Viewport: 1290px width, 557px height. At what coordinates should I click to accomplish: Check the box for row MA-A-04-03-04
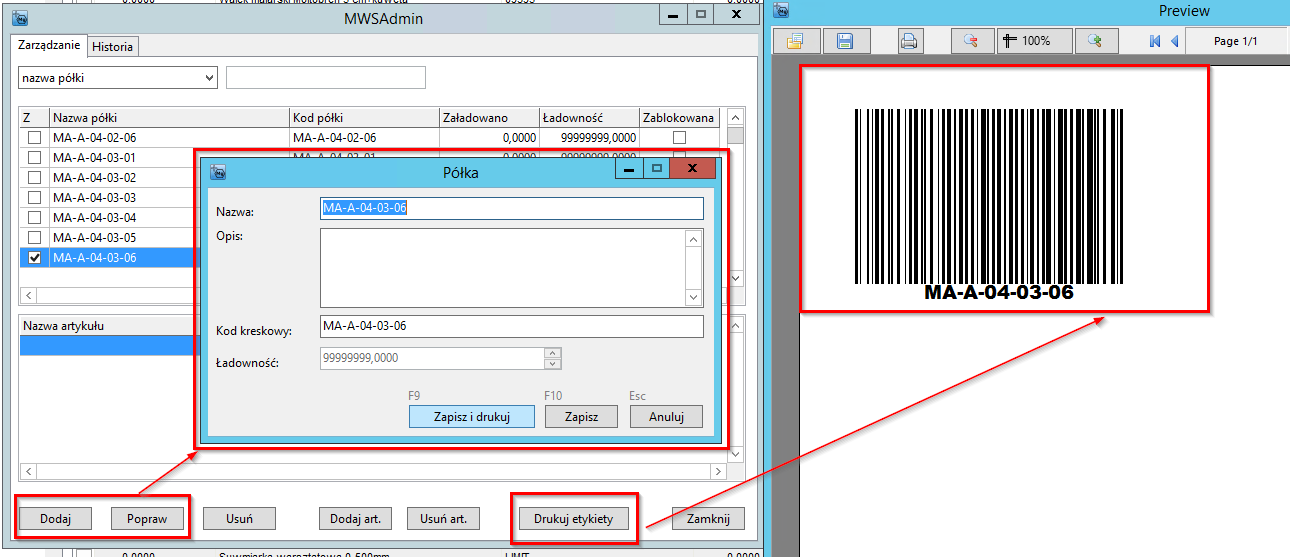[35, 218]
